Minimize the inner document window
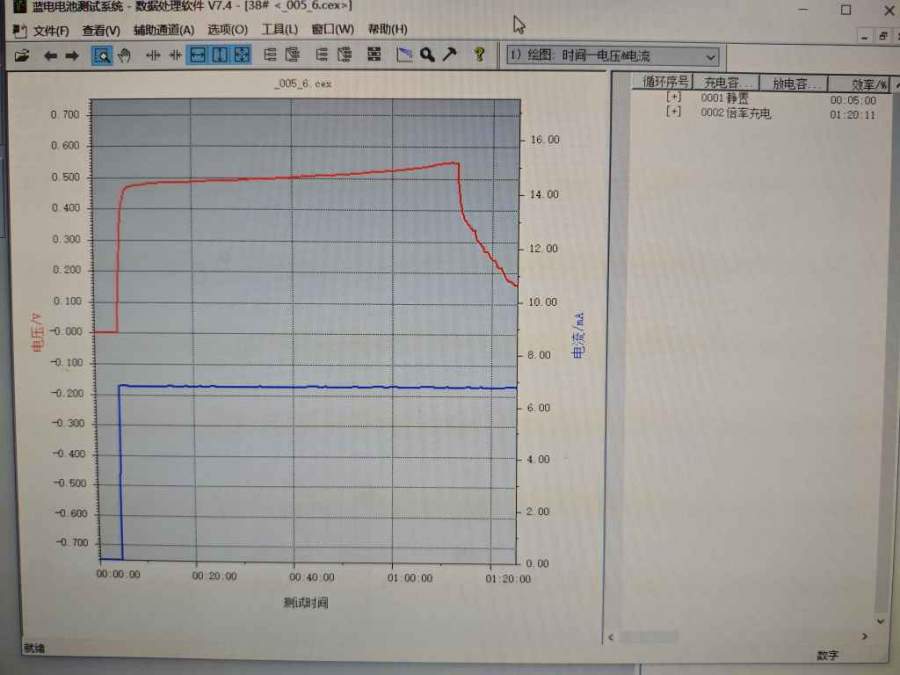 [x=864, y=36]
